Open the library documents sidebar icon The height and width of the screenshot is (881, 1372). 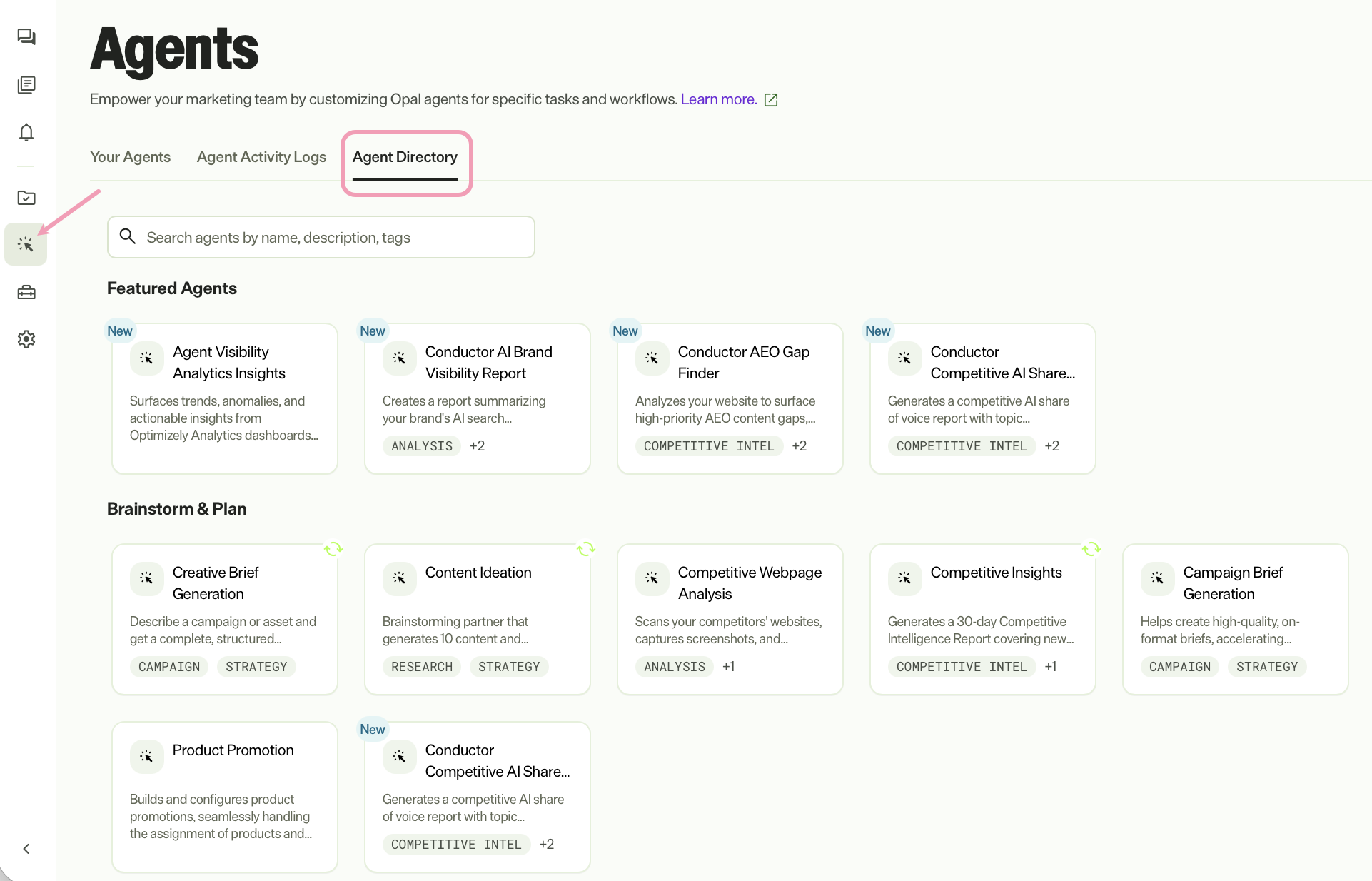[x=26, y=85]
